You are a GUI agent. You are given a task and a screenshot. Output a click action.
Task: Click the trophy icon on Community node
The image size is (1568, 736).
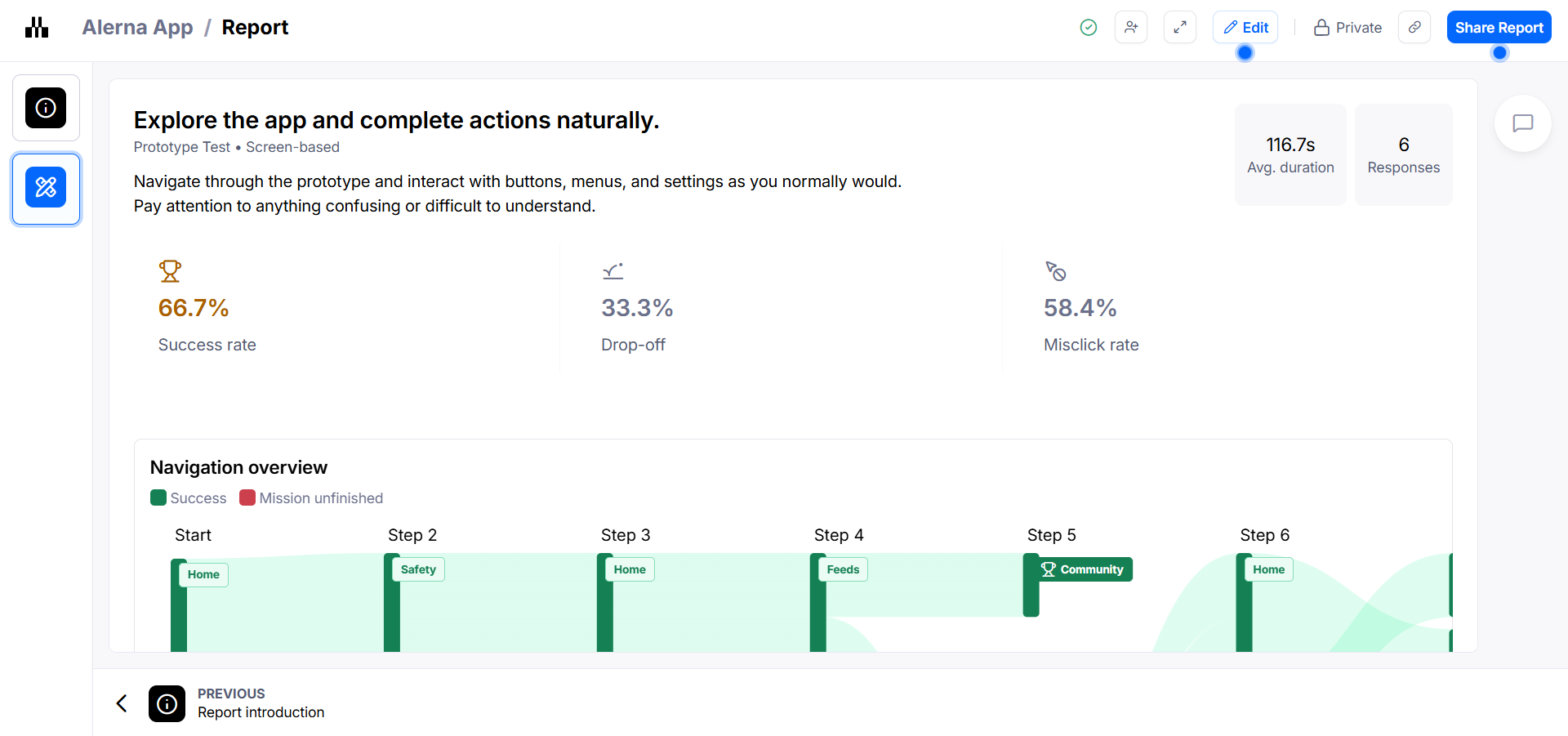[x=1049, y=569]
